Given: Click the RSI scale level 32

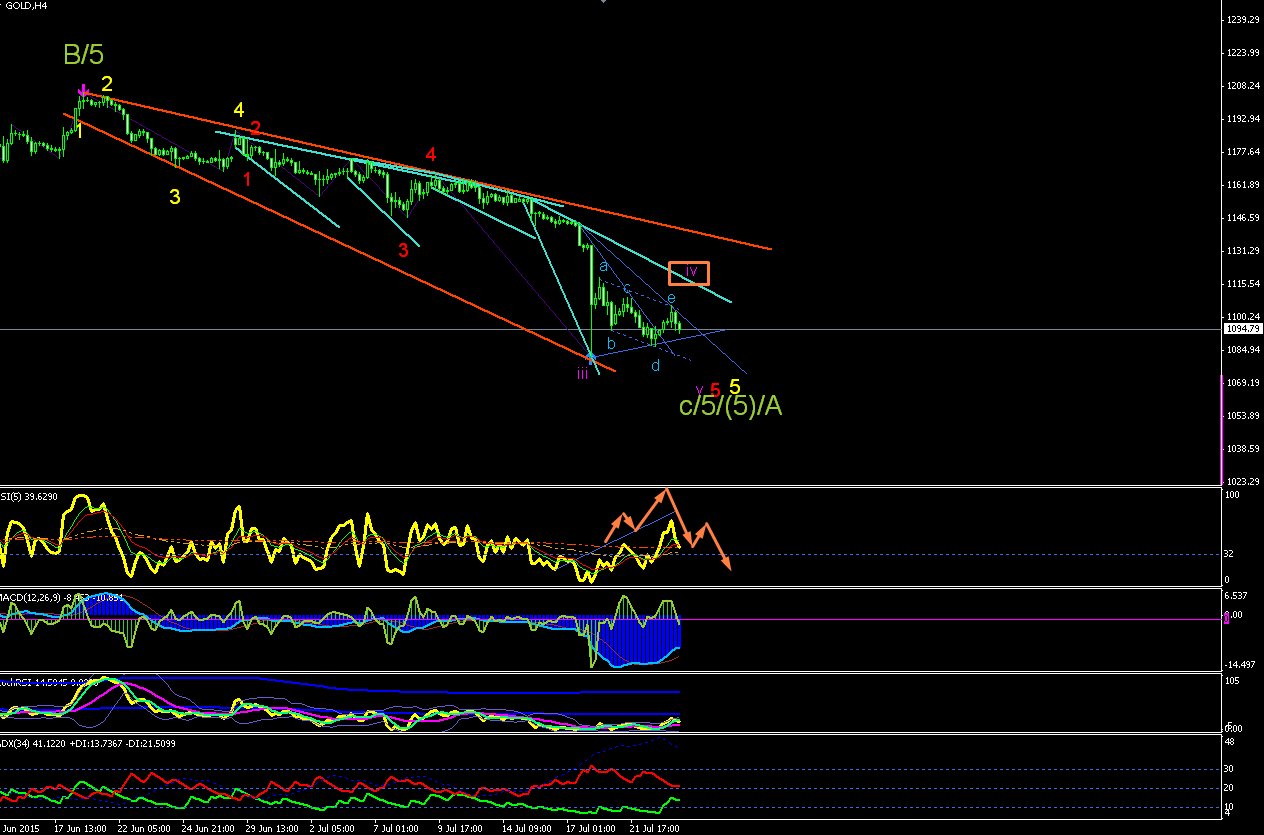Looking at the screenshot, I should point(1230,554).
